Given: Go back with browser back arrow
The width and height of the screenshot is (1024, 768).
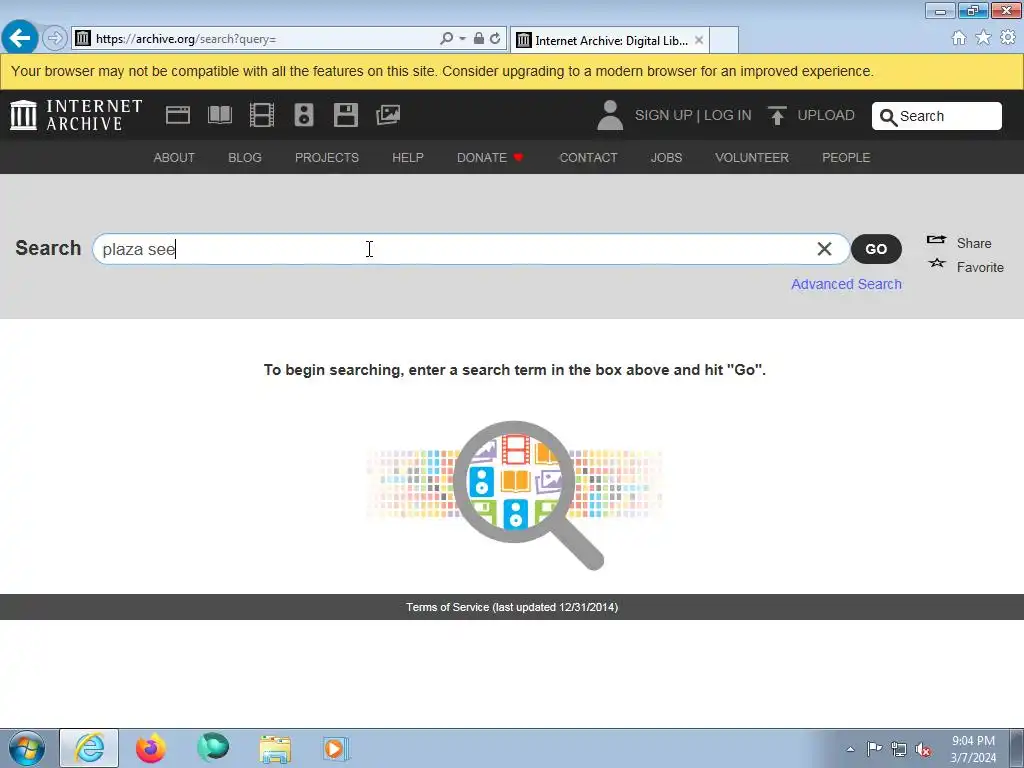Looking at the screenshot, I should (x=20, y=38).
